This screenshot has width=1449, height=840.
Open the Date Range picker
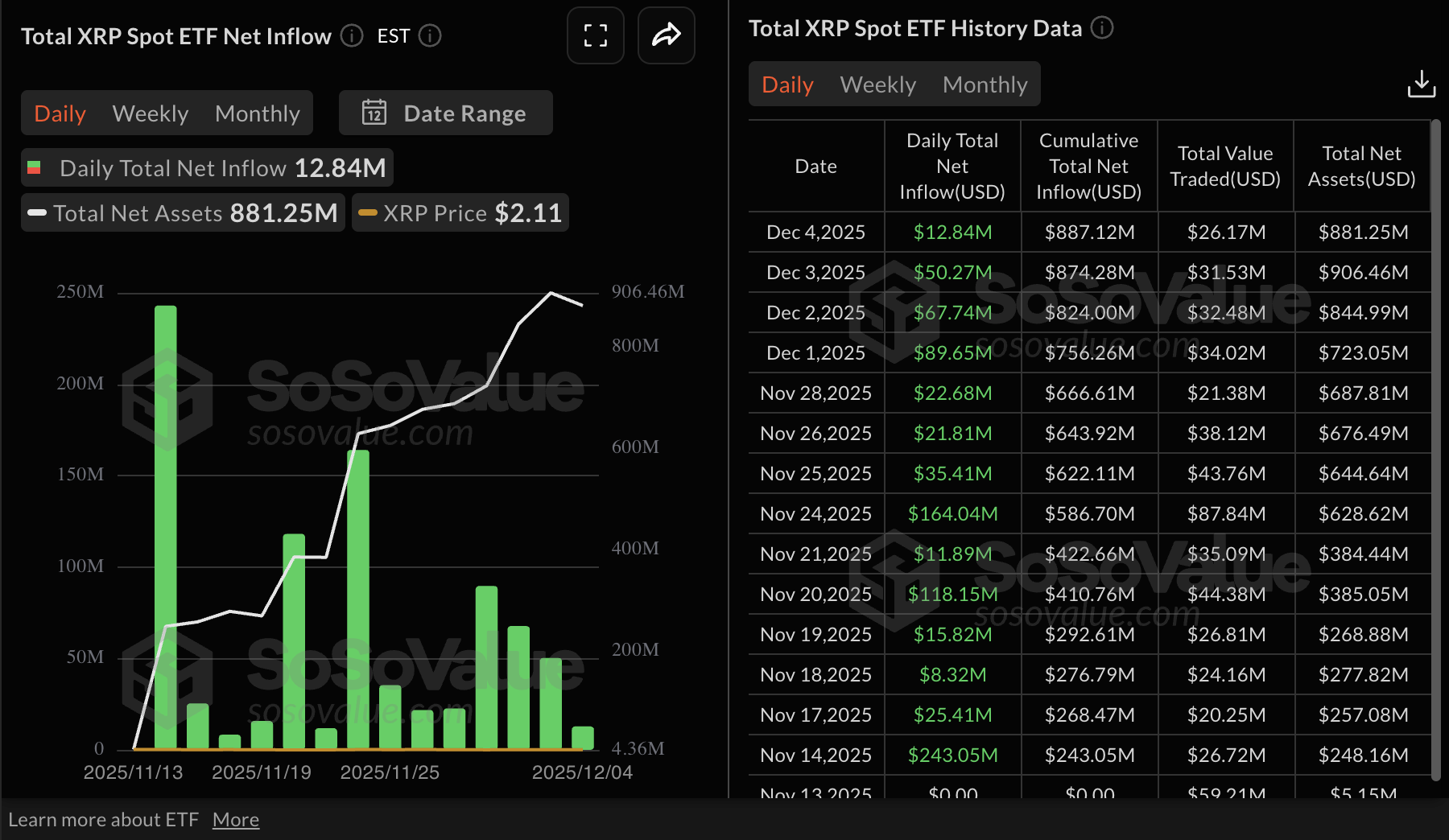445,113
